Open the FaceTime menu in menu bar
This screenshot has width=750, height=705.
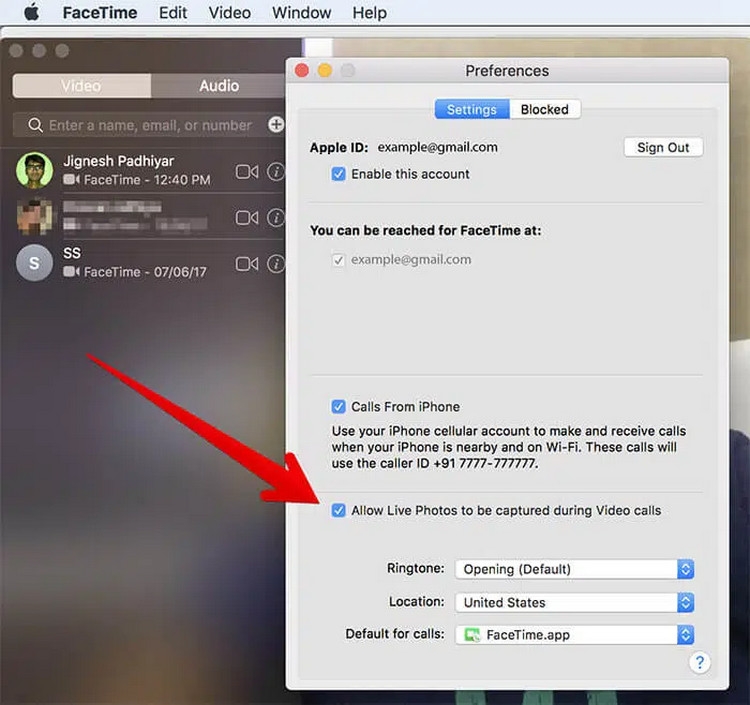coord(99,12)
